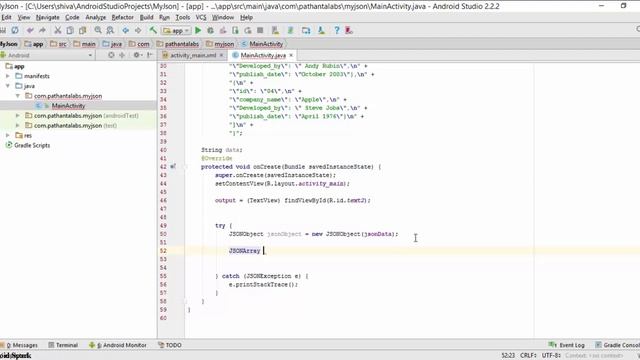Close the activity_main.xml tab

click(221, 55)
